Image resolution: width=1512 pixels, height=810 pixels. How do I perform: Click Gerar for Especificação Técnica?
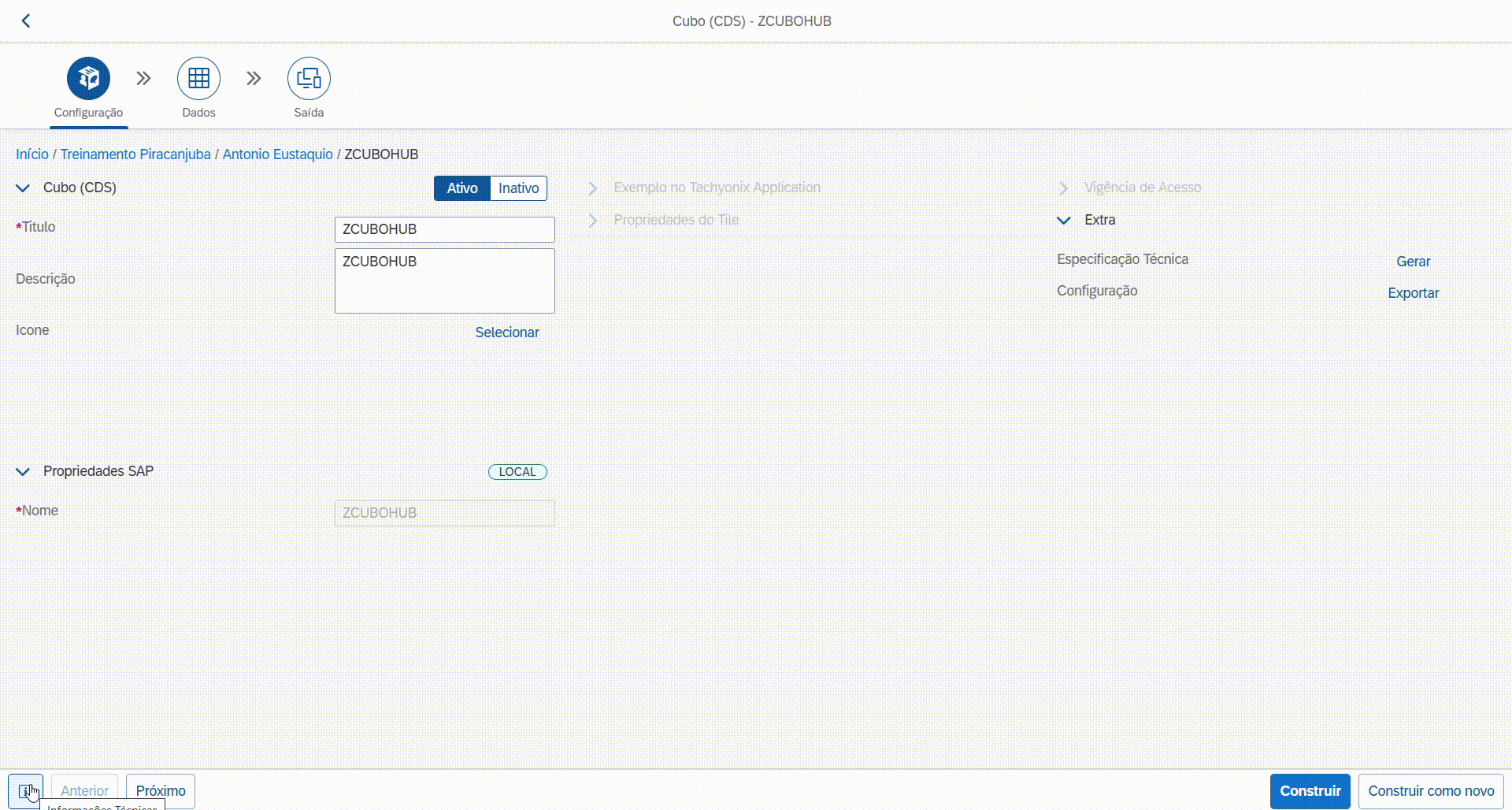tap(1413, 262)
